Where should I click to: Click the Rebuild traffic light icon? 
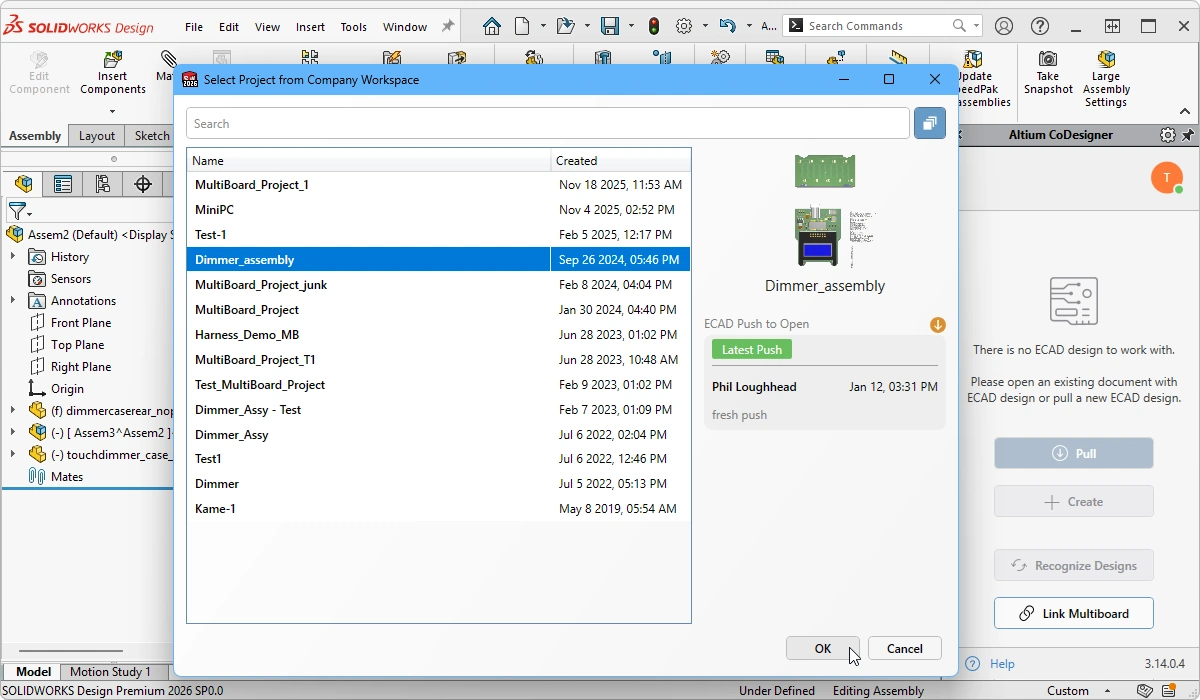[x=654, y=26]
